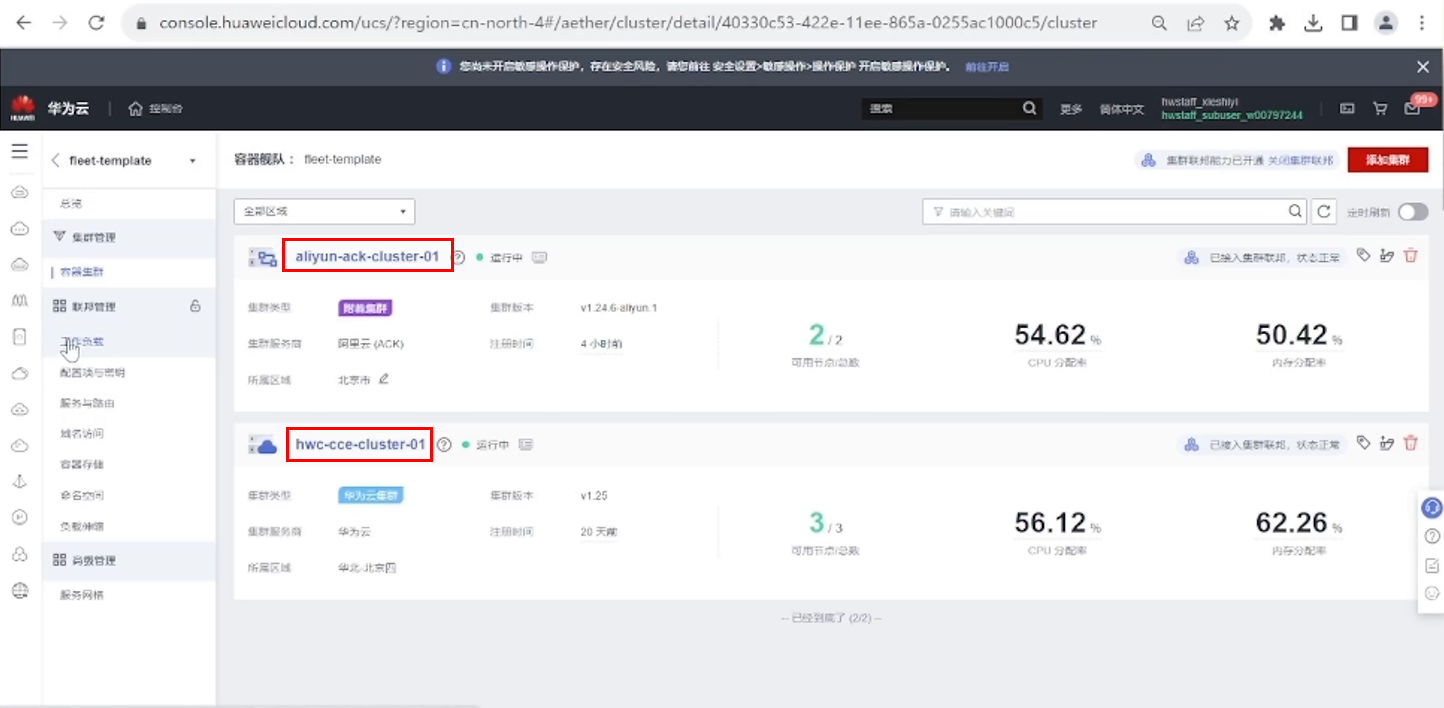Screen dimensions: 1444x708
Task: Click into the dark 搜索 field in the header
Action: point(941,108)
